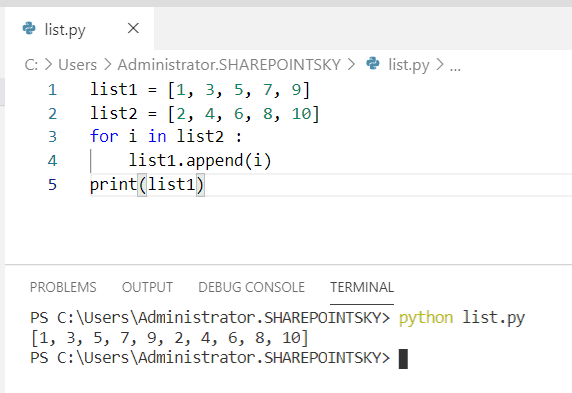This screenshot has height=393, width=572.
Task: Place cursor on 'list1 = [1, 3, 5, 7, 9]'
Action: tap(200, 90)
